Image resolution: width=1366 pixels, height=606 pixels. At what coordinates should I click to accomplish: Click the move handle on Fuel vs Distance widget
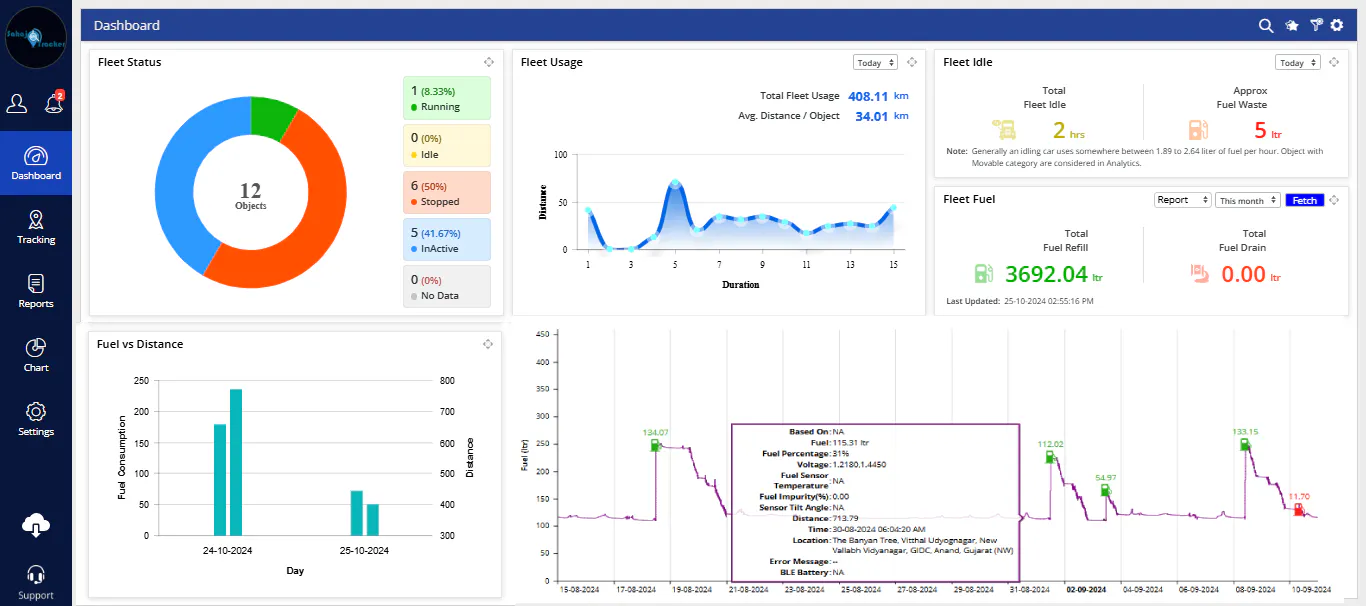pyautogui.click(x=488, y=344)
